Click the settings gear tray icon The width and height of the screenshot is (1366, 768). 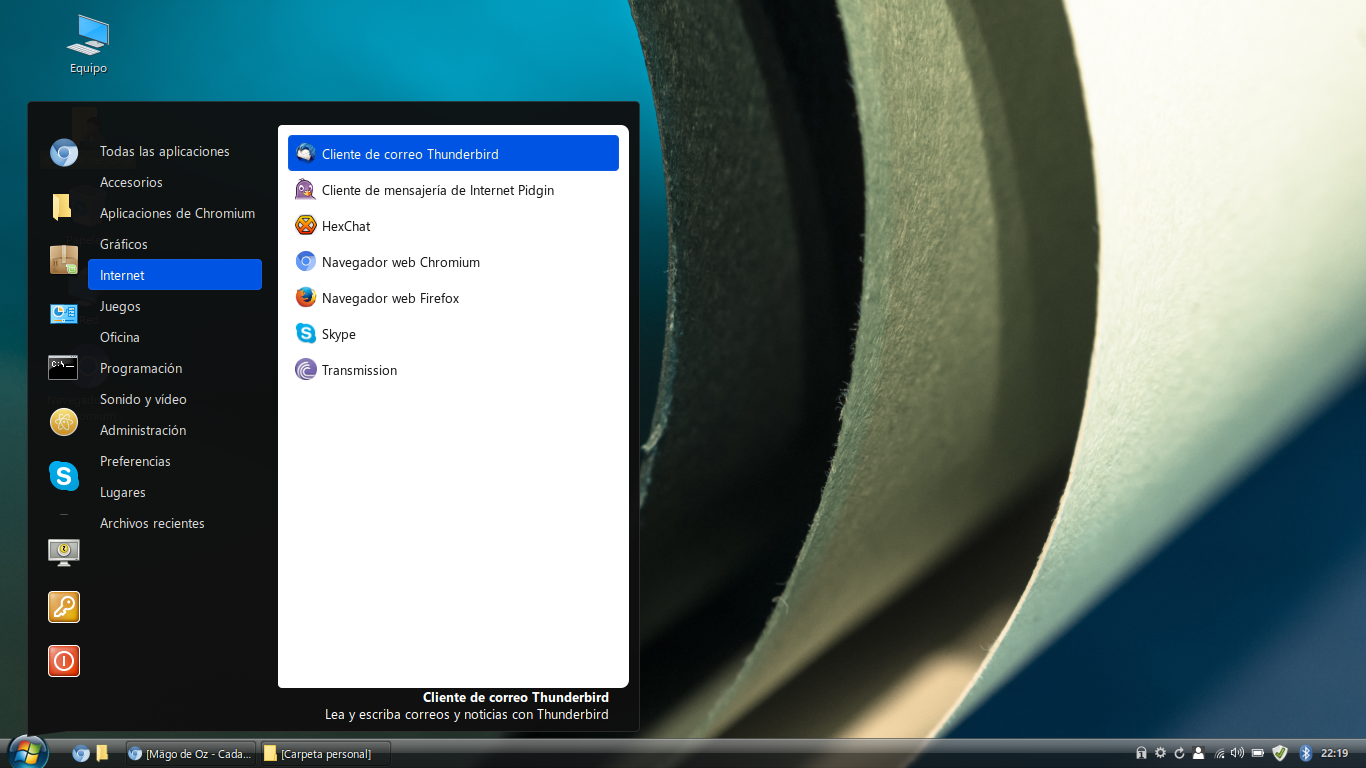(x=1160, y=753)
